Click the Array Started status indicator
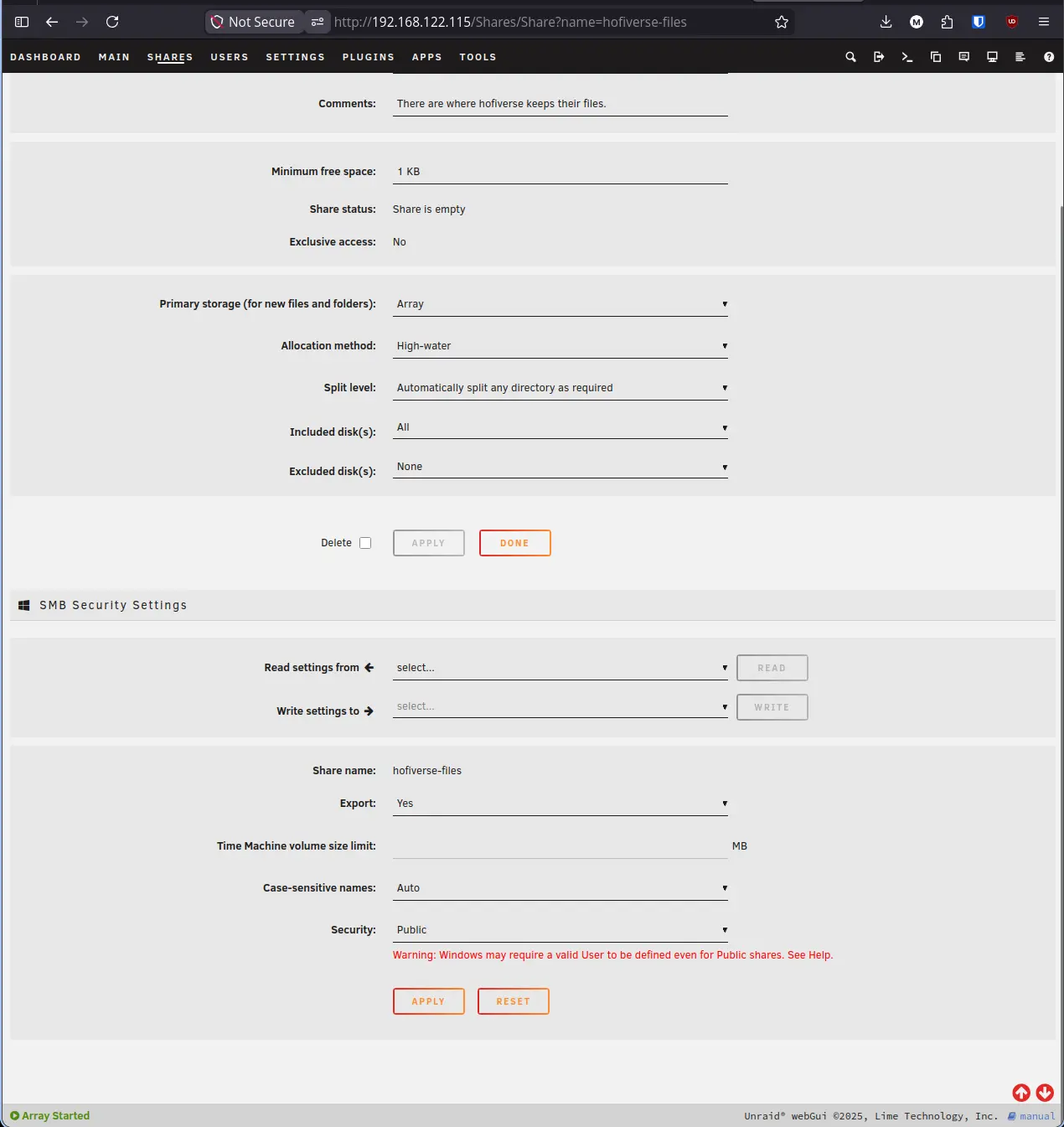This screenshot has width=1064, height=1127. 50,1115
